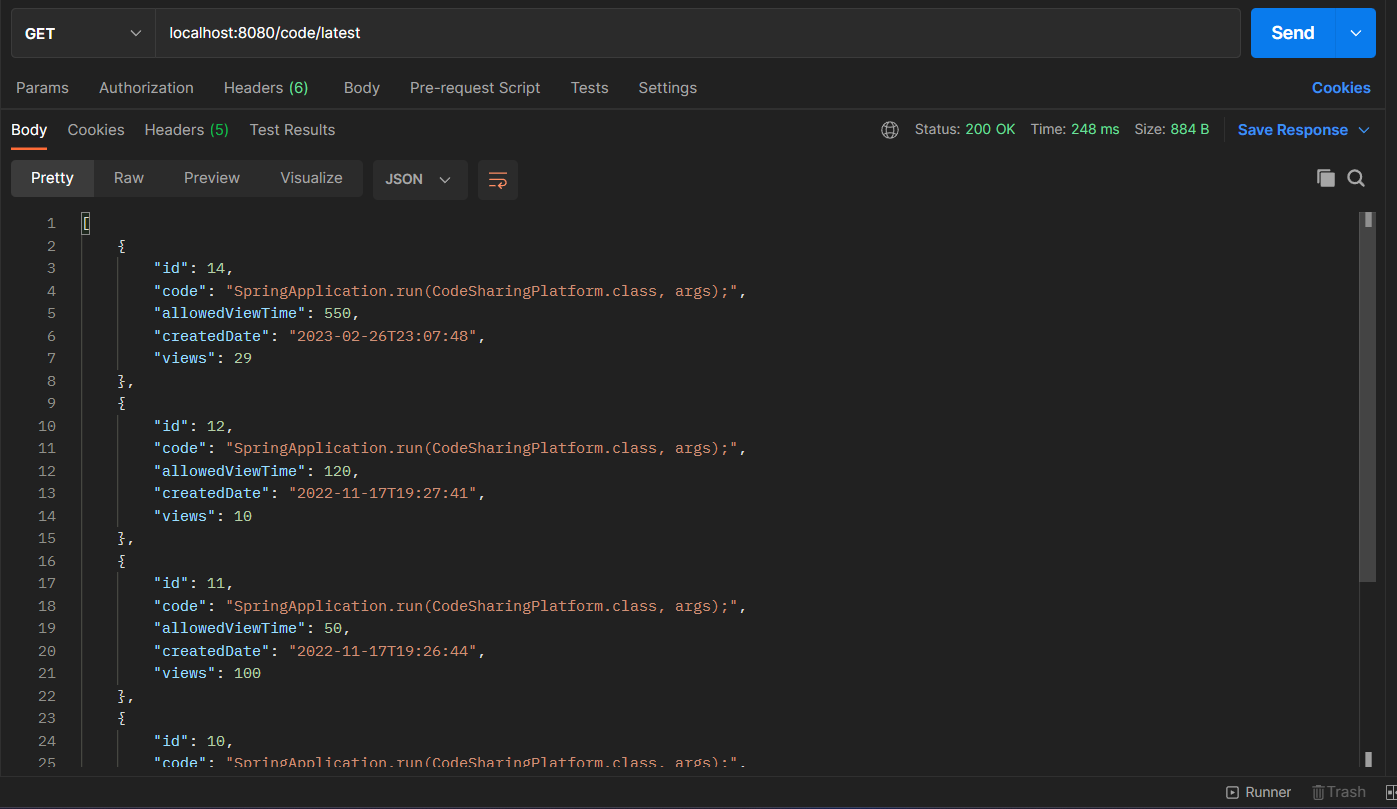Open the Test Results tab
Viewport: 1397px width, 809px height.
click(x=292, y=130)
